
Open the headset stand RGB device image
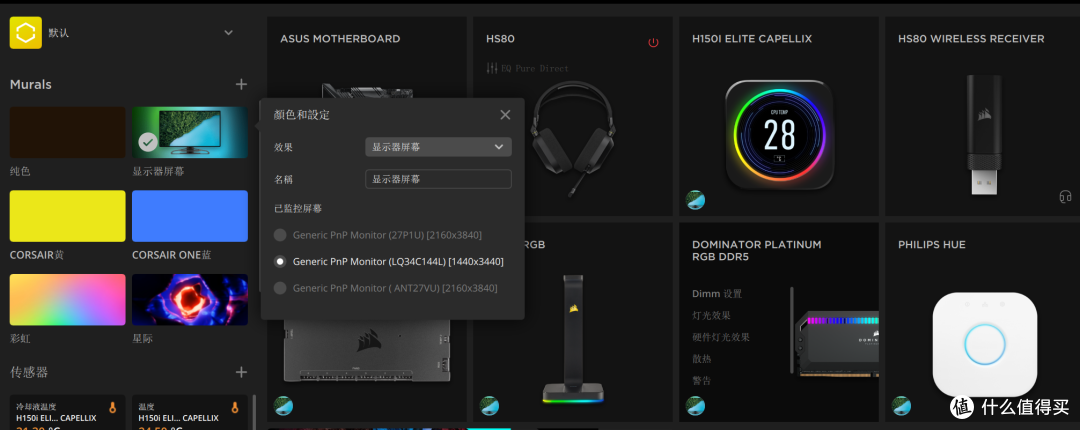point(573,338)
